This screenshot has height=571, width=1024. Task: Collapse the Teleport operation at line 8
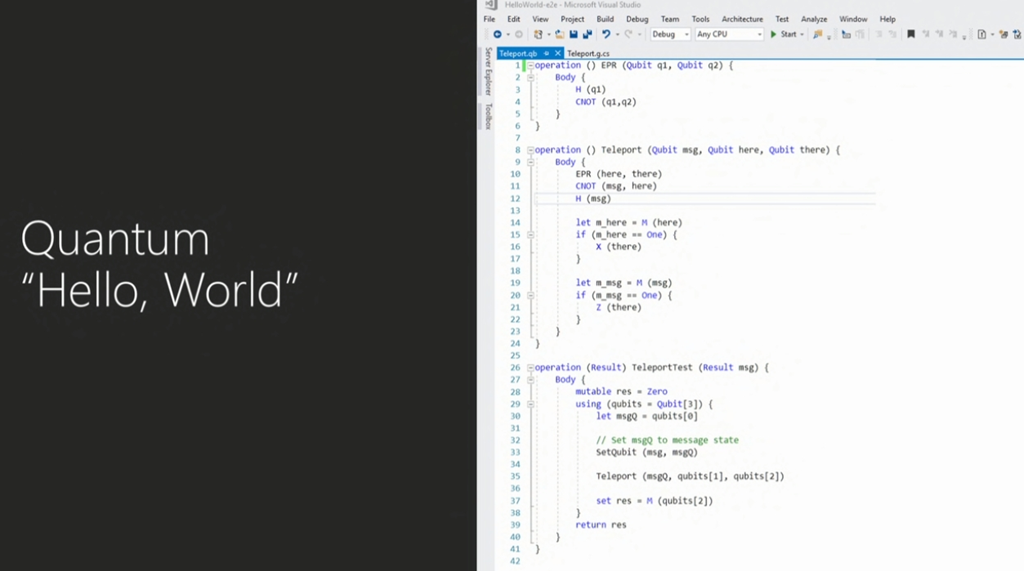[530, 150]
